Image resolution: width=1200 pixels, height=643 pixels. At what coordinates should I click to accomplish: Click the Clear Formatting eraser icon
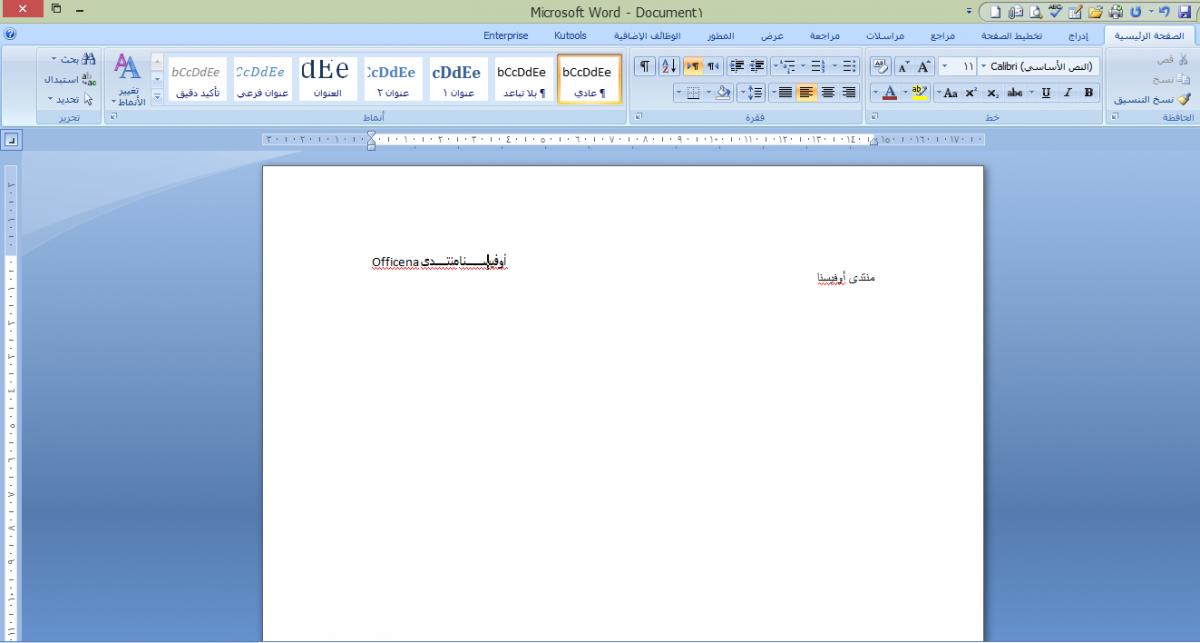coord(880,67)
